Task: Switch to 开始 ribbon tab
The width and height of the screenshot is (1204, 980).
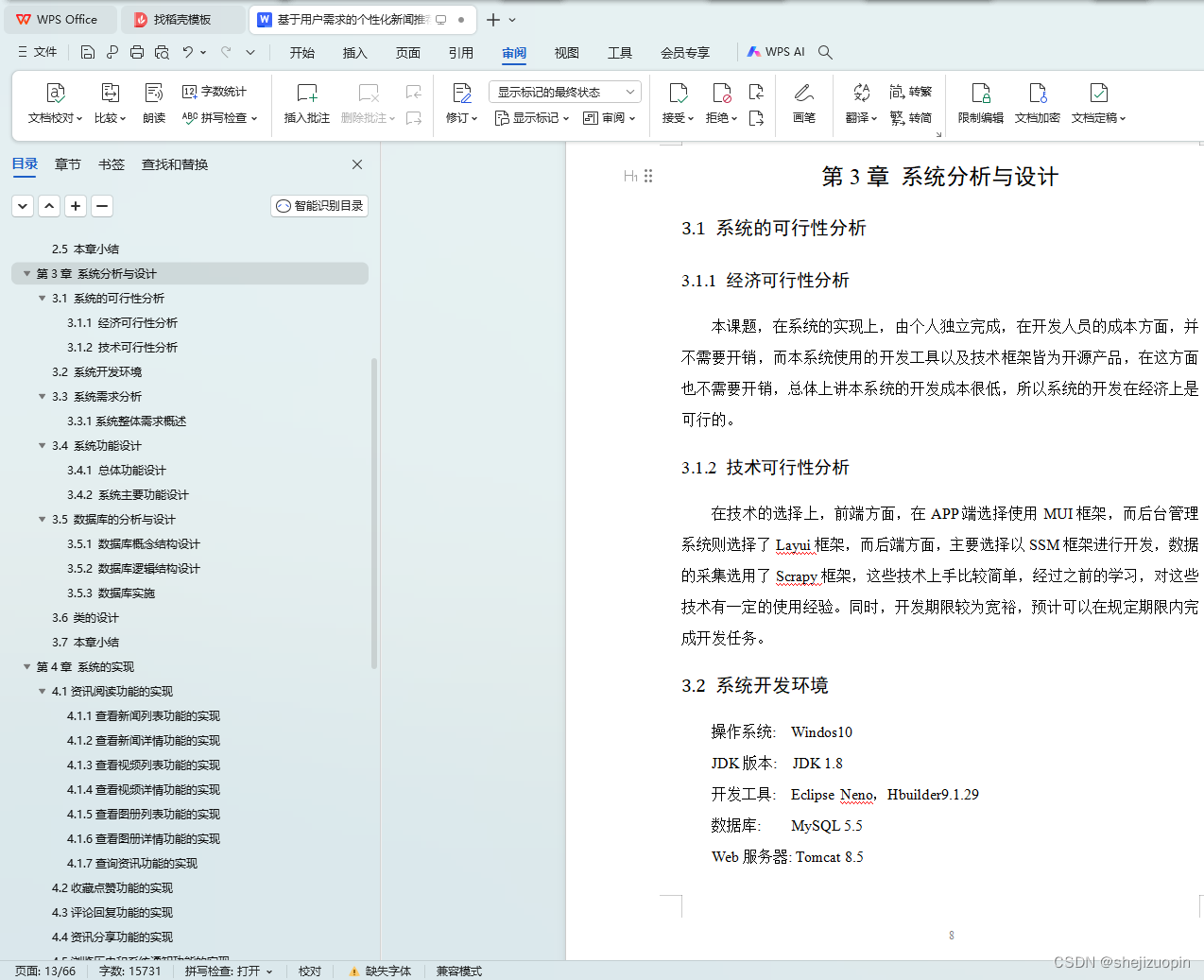Action: click(302, 53)
